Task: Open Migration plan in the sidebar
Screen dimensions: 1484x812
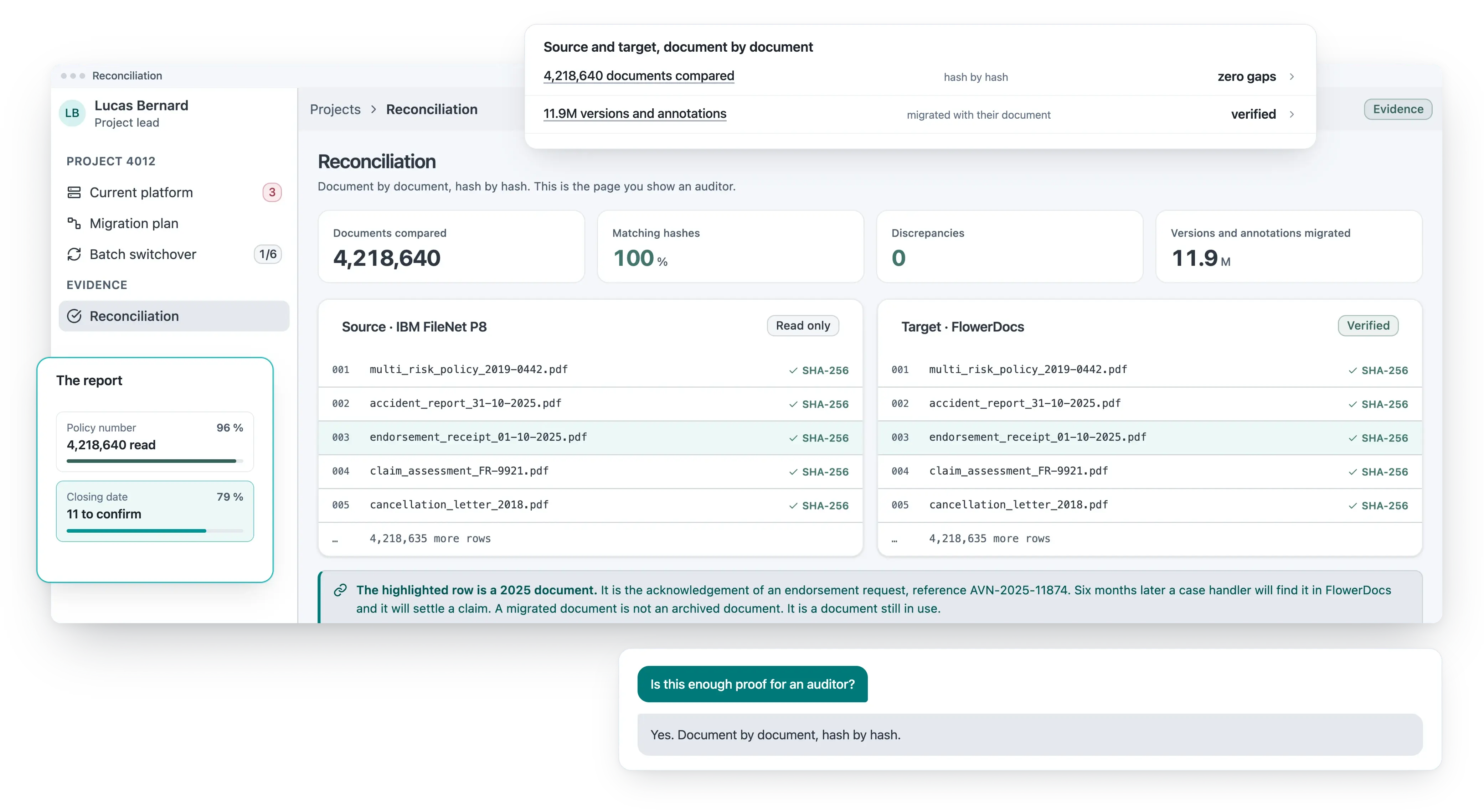Action: [x=174, y=223]
